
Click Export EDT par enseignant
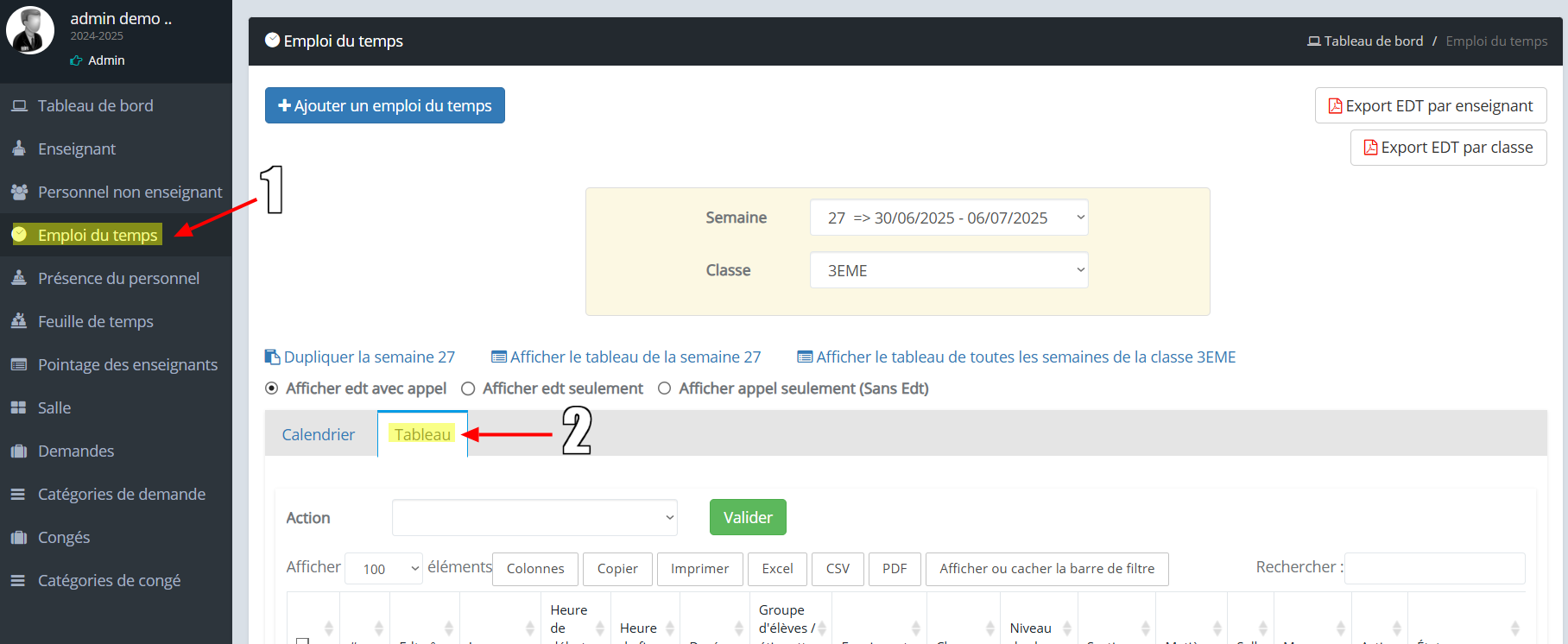tap(1431, 105)
